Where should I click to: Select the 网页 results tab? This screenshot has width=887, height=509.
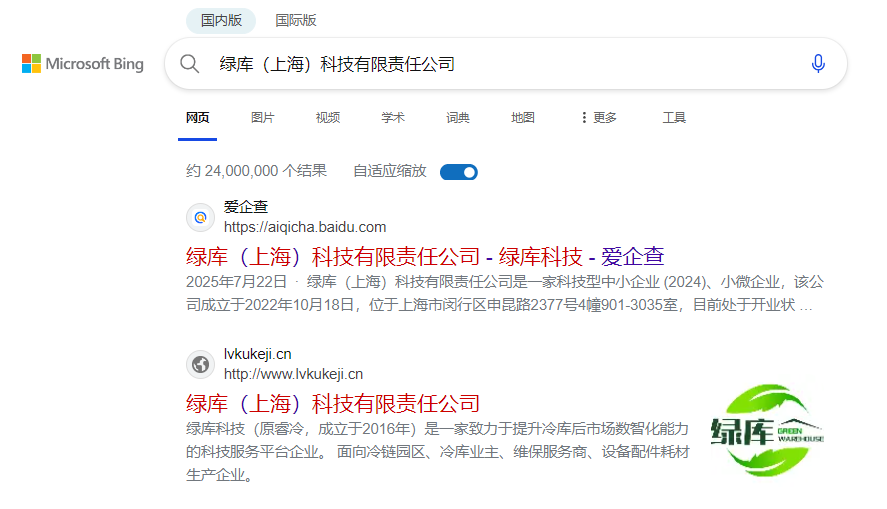[197, 118]
